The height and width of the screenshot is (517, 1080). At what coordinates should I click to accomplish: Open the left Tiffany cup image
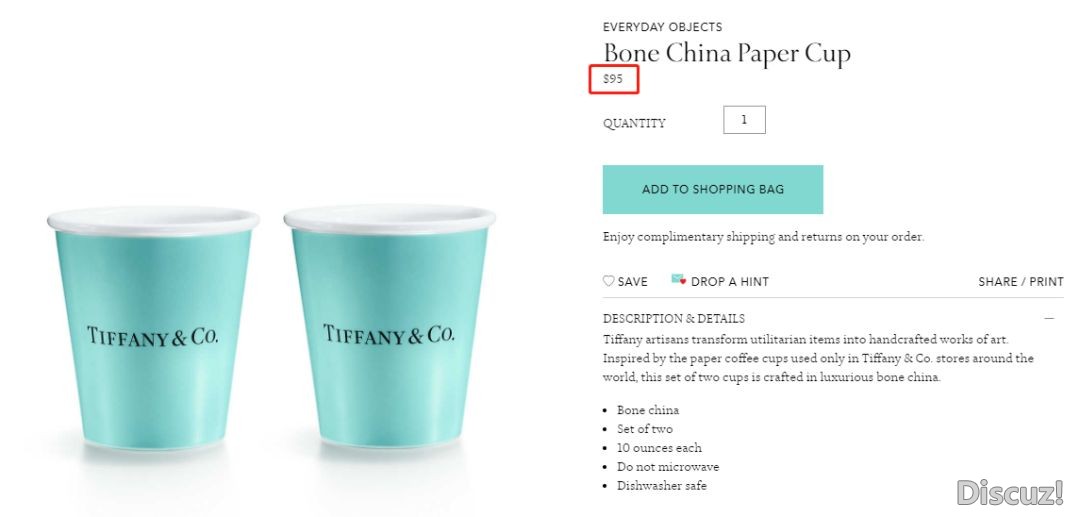[153, 328]
